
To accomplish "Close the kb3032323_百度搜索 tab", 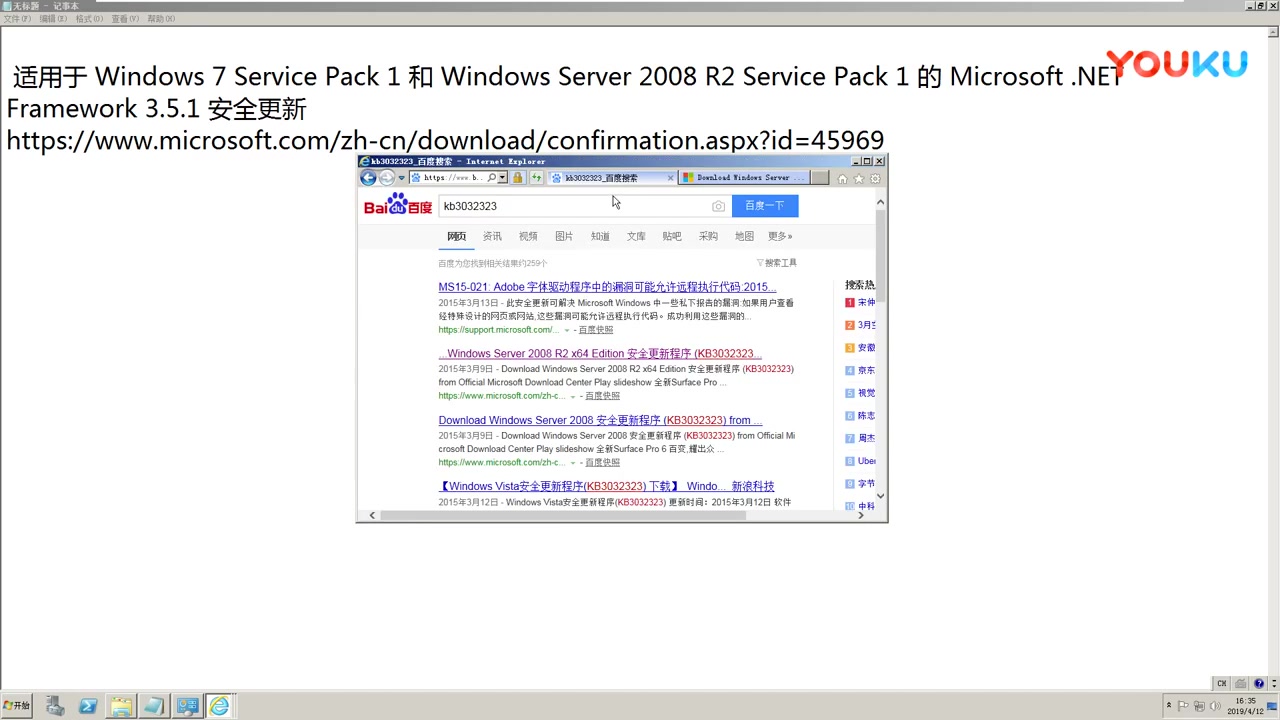I will (670, 178).
